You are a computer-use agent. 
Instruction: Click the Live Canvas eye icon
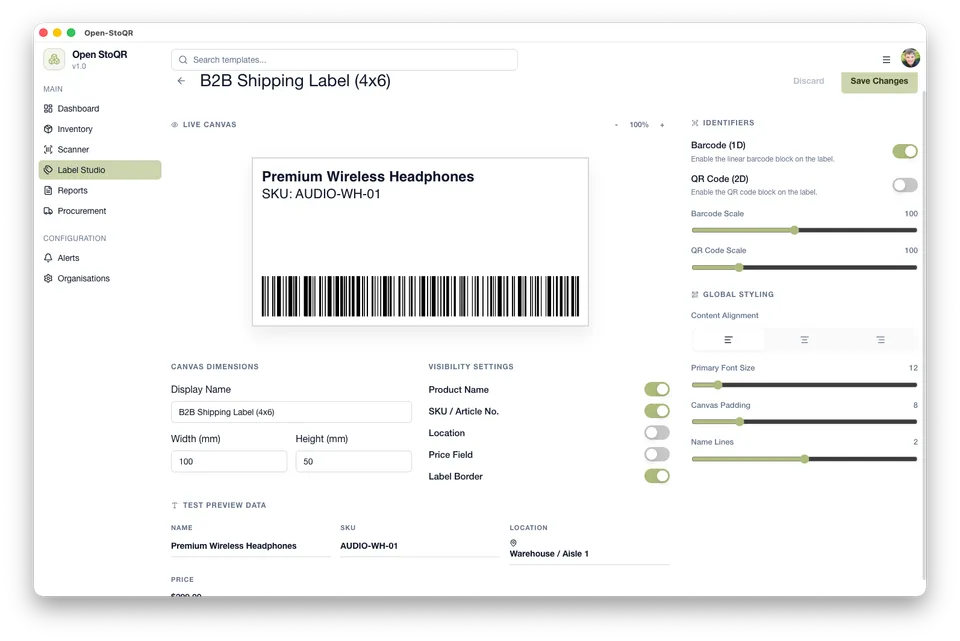(174, 125)
